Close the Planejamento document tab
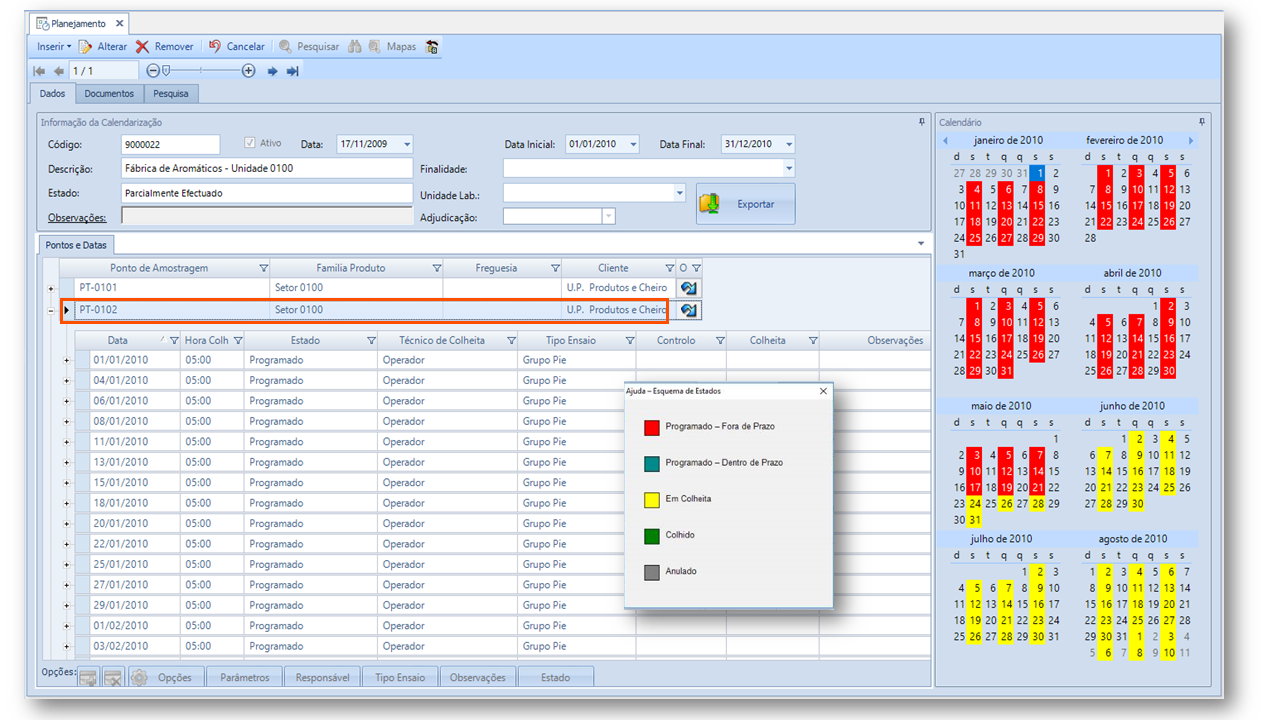 (119, 23)
